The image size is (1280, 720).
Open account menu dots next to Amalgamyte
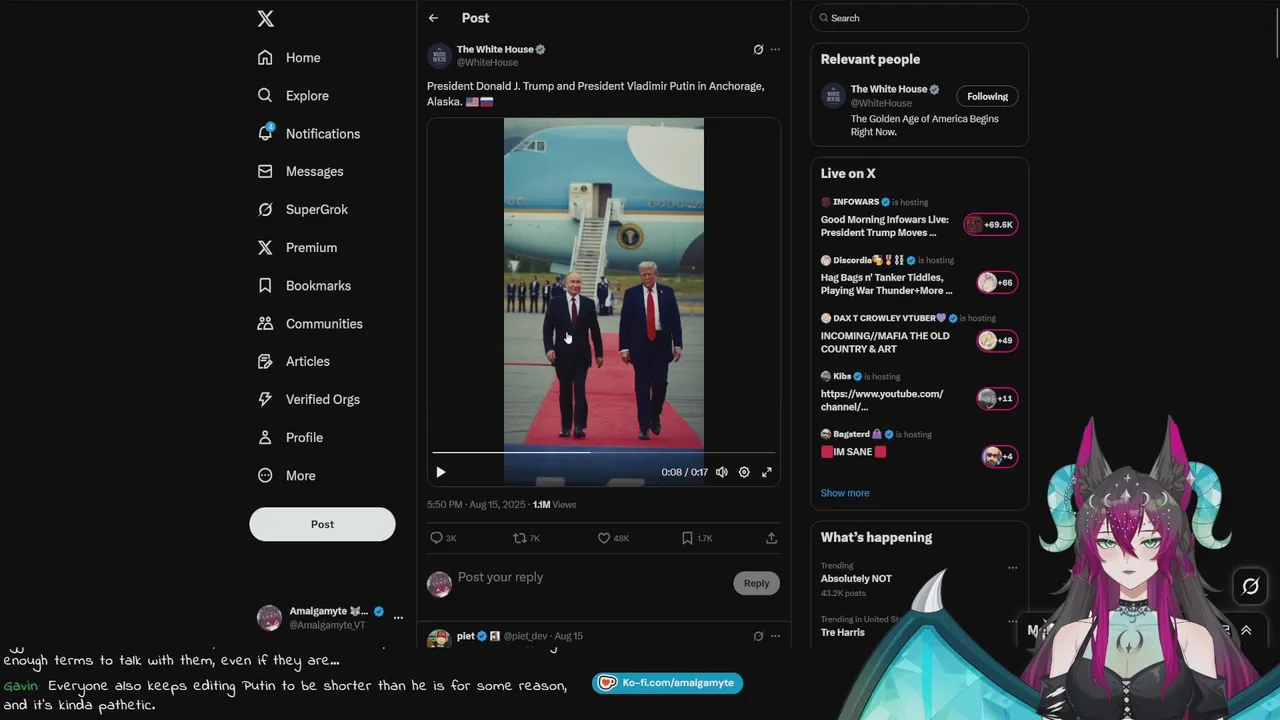398,618
